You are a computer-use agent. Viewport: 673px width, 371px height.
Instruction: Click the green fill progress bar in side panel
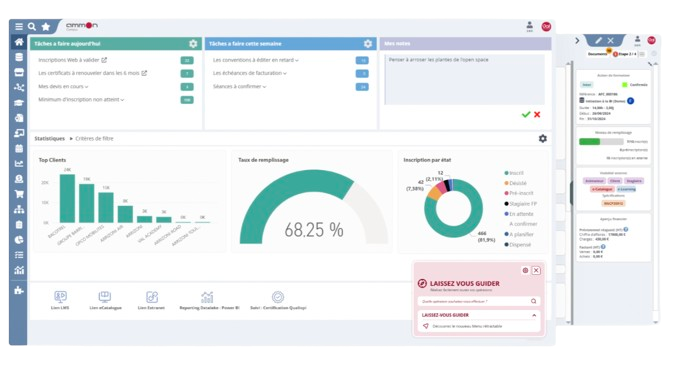pos(589,142)
